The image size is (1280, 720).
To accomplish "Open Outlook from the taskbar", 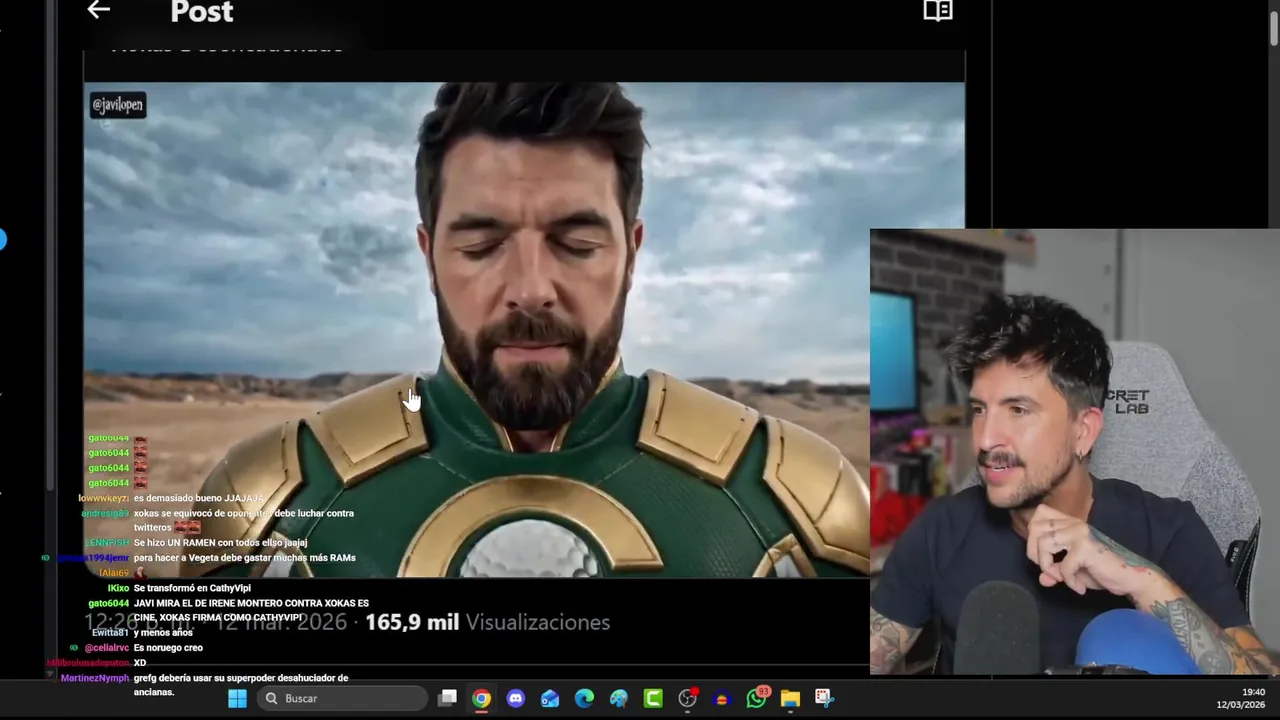I will tap(550, 698).
